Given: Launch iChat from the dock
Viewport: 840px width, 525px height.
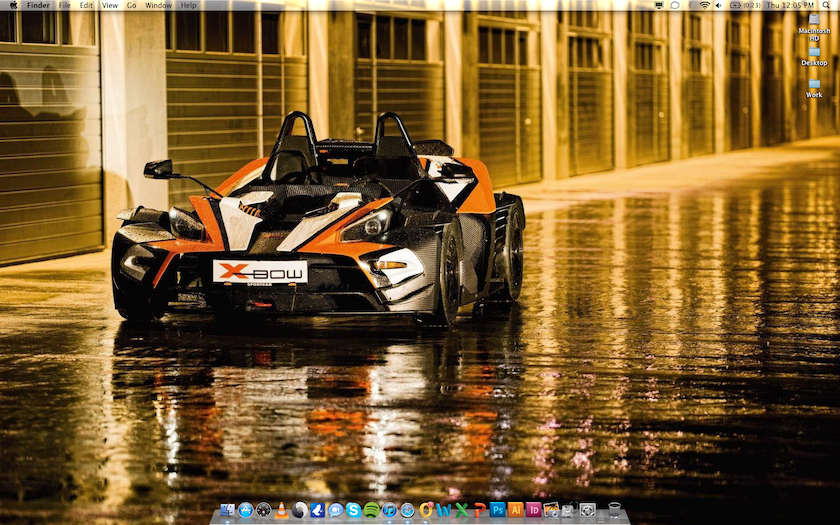Looking at the screenshot, I should pos(335,510).
